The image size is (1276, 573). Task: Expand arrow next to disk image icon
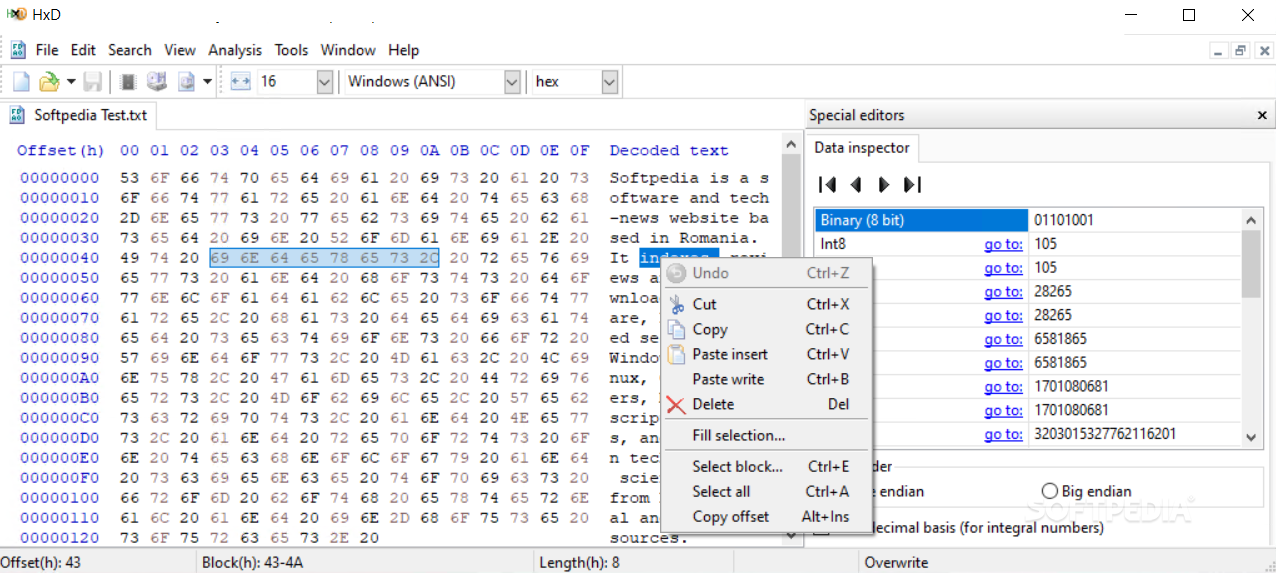tap(207, 81)
